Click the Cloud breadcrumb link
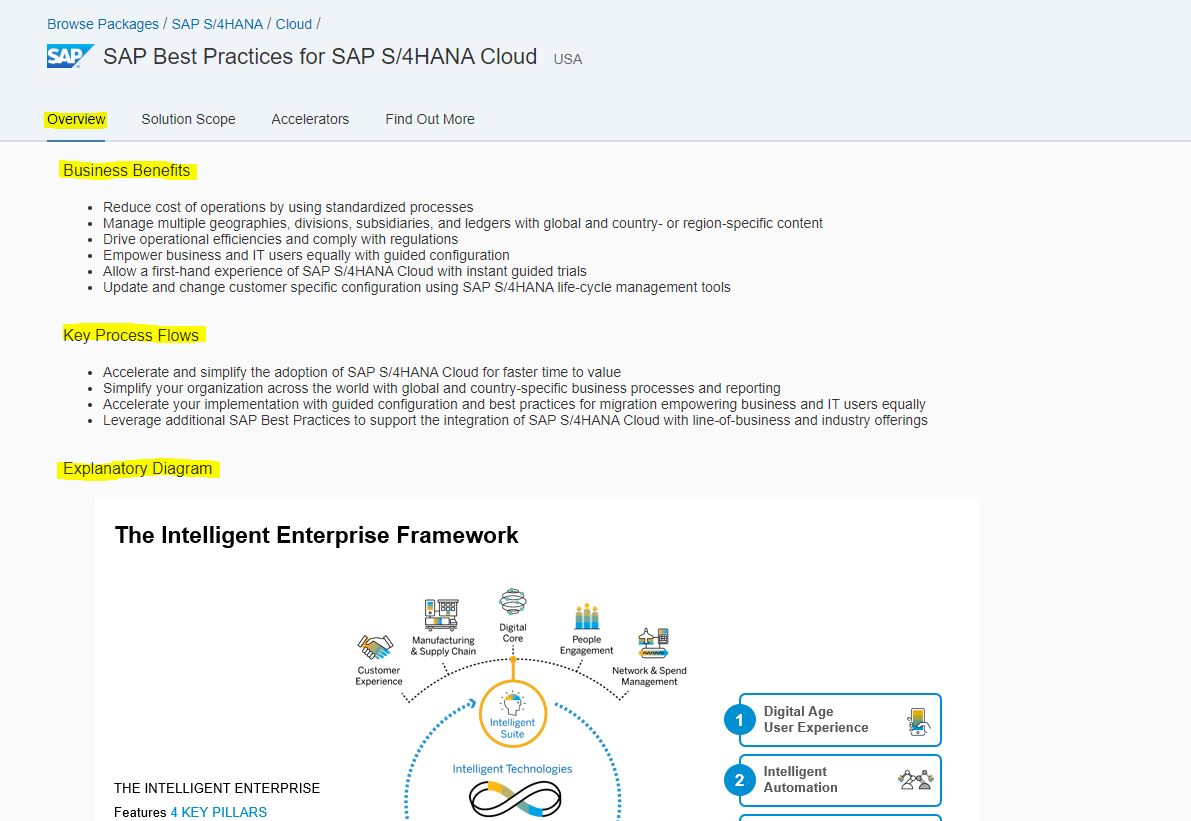 [294, 24]
